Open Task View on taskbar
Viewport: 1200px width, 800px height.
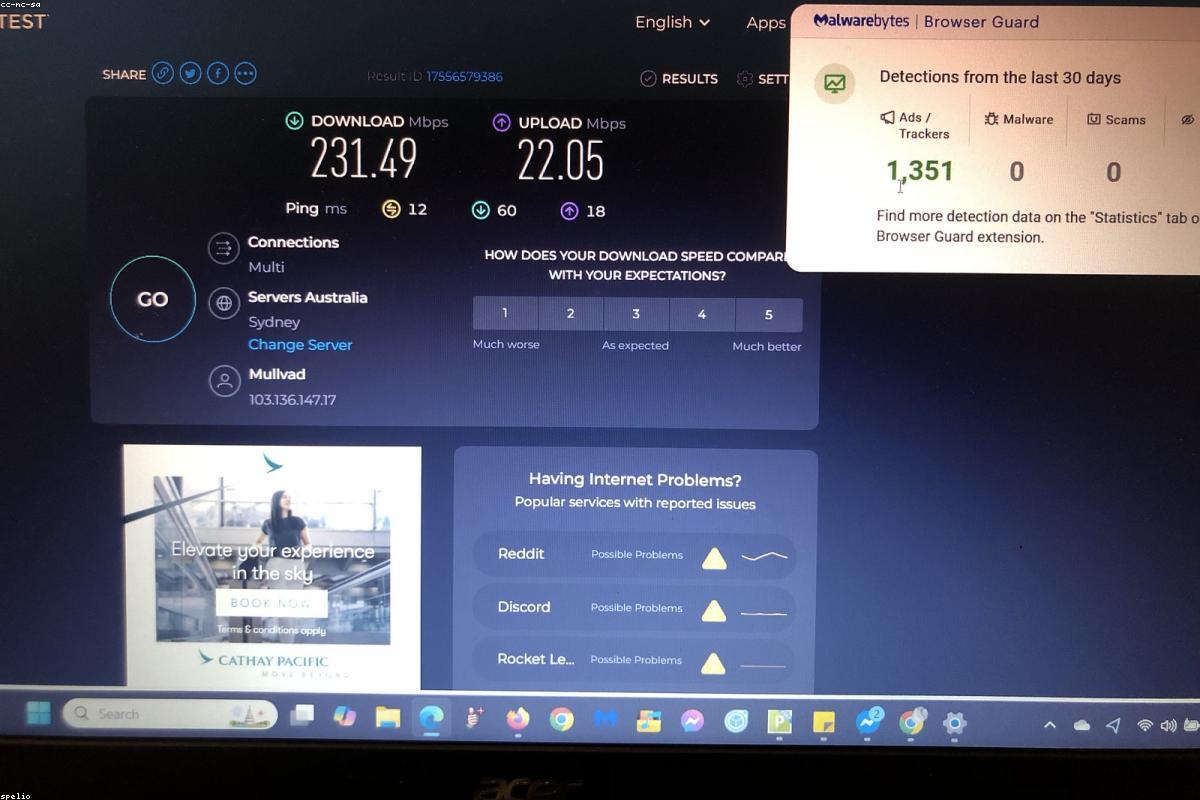pos(301,715)
